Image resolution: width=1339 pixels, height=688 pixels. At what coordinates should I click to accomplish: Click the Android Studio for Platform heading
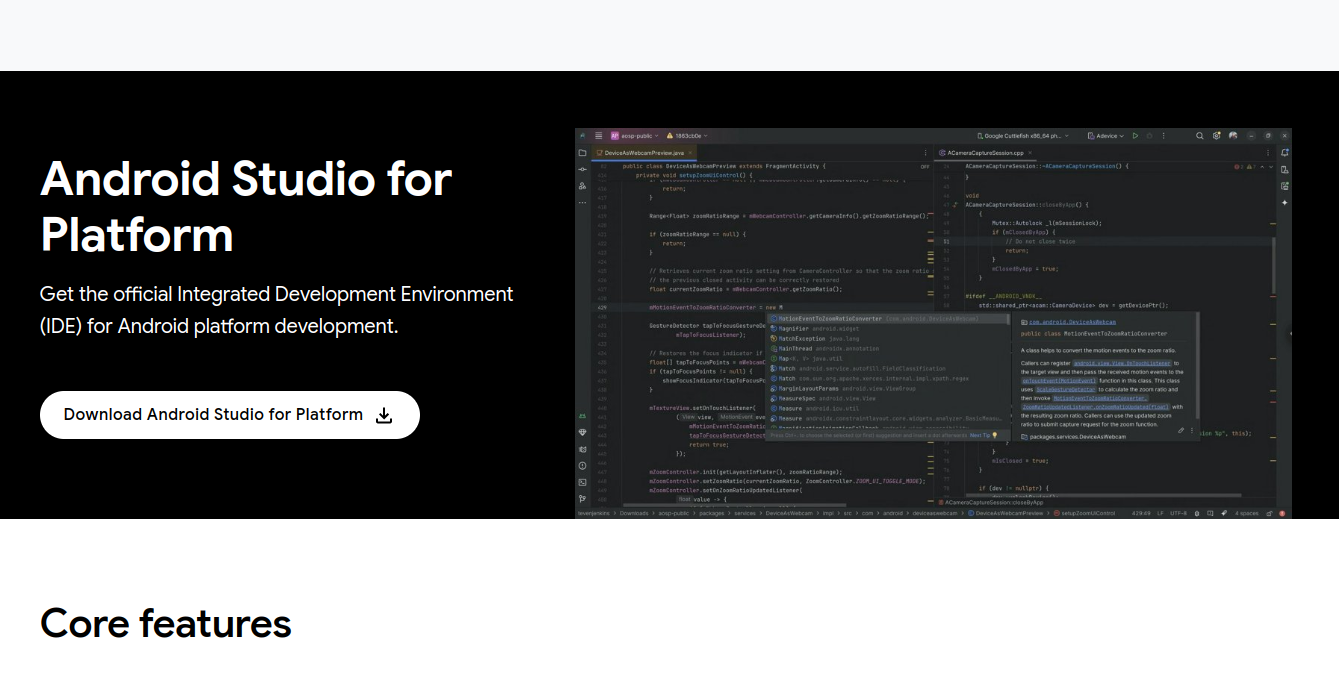246,207
